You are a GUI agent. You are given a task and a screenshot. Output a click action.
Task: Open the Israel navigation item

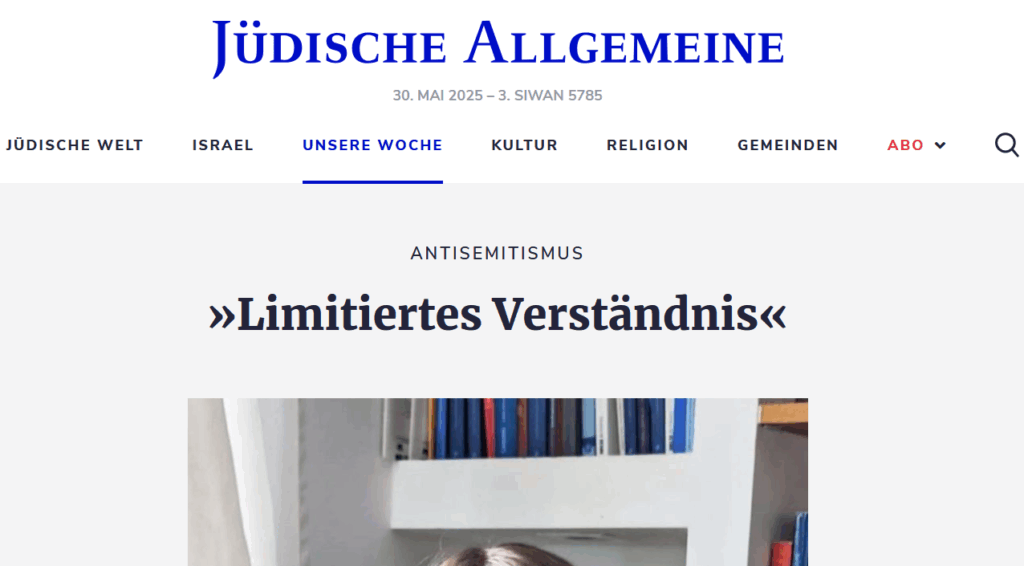point(223,145)
